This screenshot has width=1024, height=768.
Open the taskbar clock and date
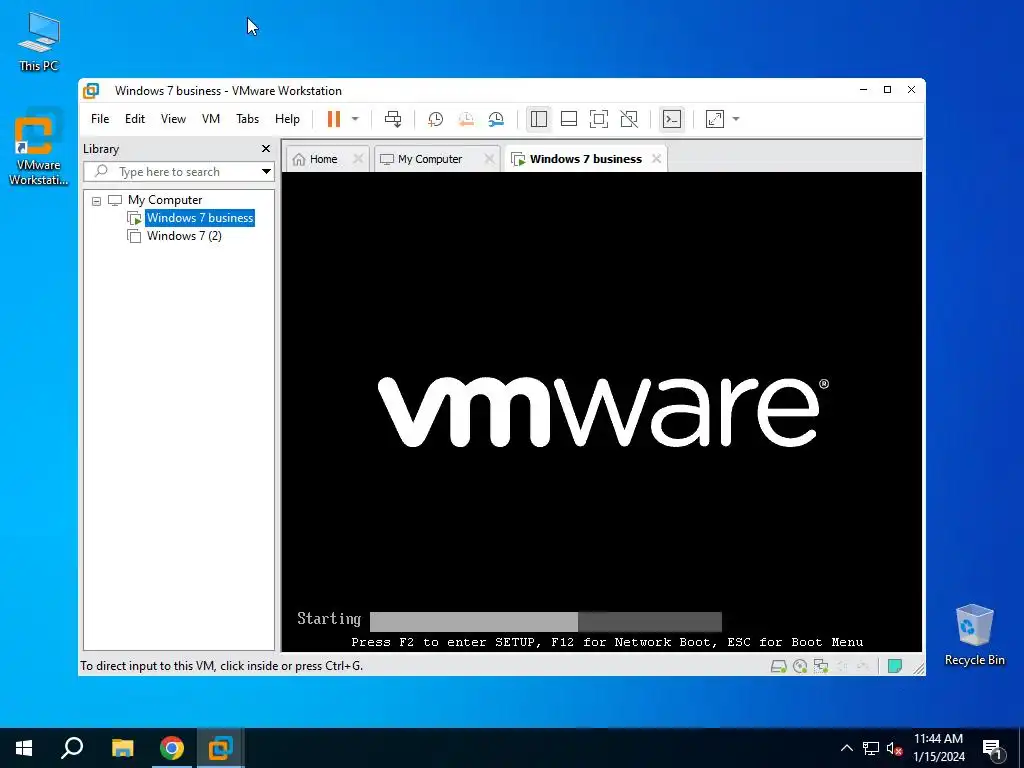pyautogui.click(x=938, y=748)
